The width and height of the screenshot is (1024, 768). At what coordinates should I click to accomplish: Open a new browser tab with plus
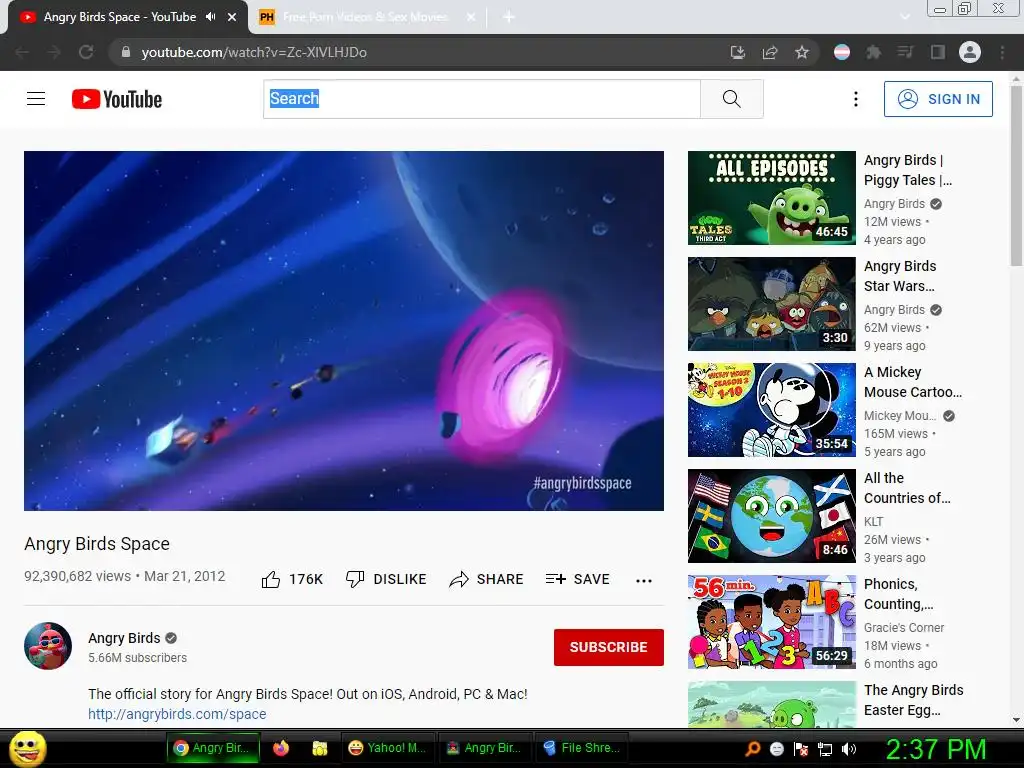click(509, 17)
